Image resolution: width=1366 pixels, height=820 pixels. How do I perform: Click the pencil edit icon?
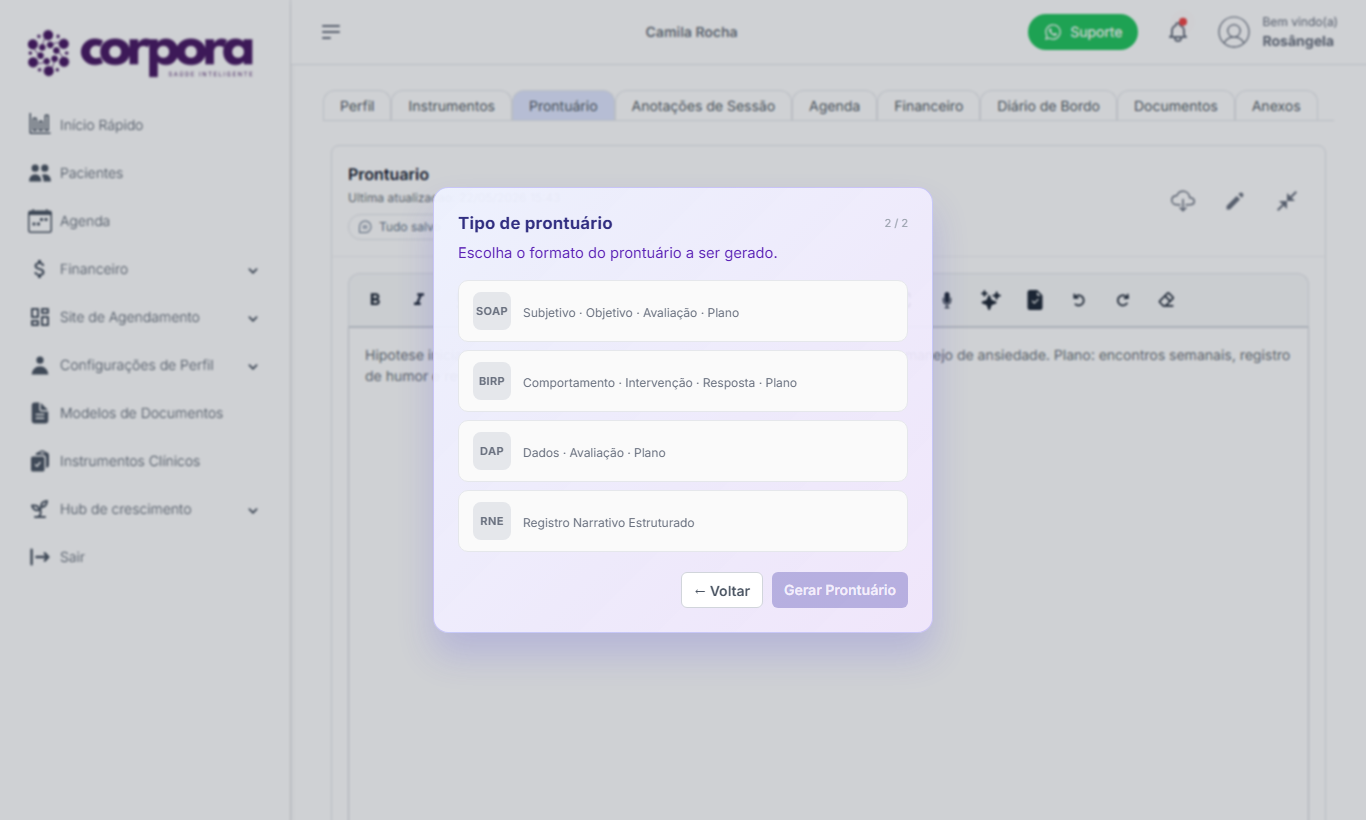(x=1235, y=201)
